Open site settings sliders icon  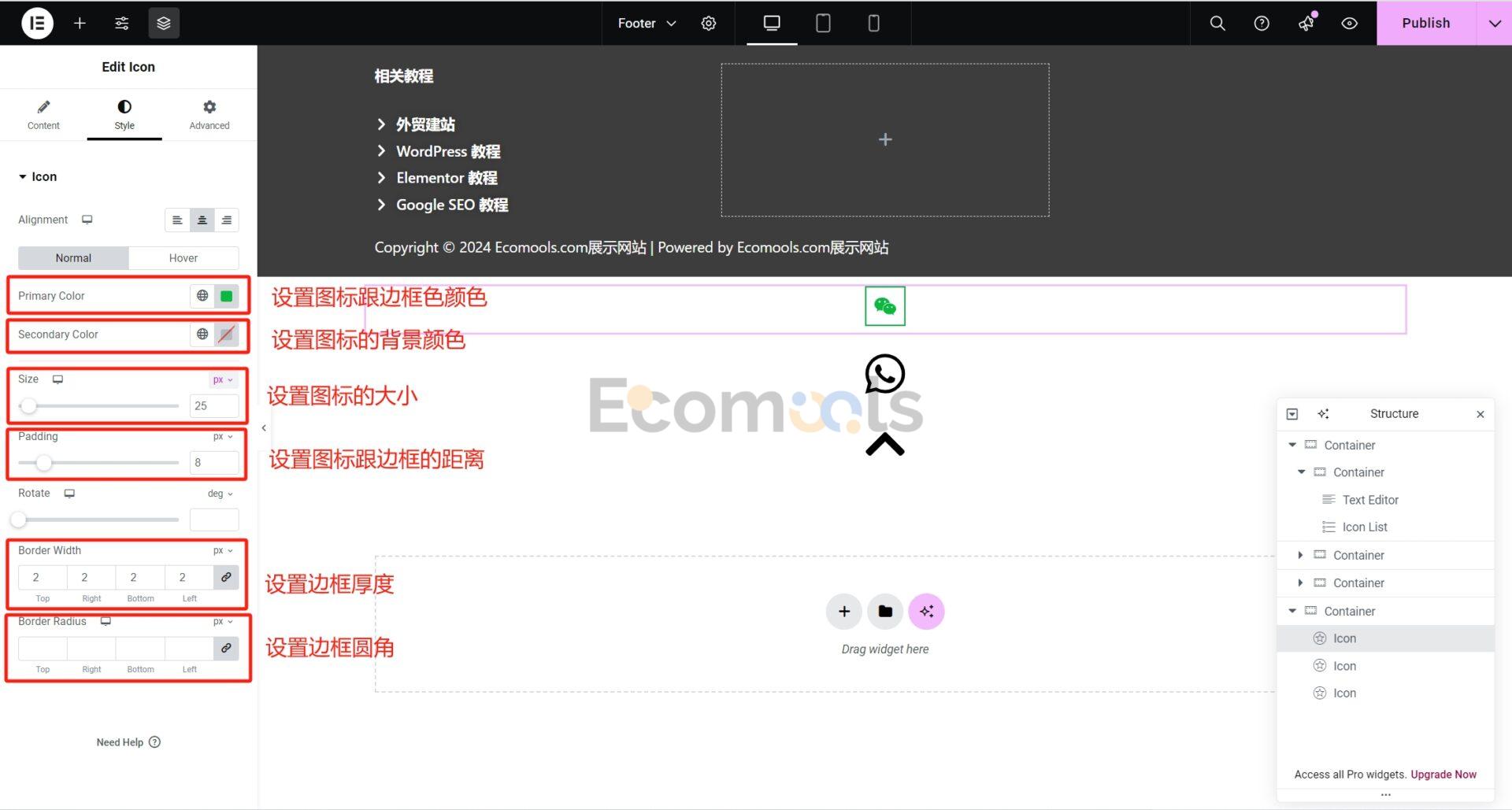tap(122, 23)
